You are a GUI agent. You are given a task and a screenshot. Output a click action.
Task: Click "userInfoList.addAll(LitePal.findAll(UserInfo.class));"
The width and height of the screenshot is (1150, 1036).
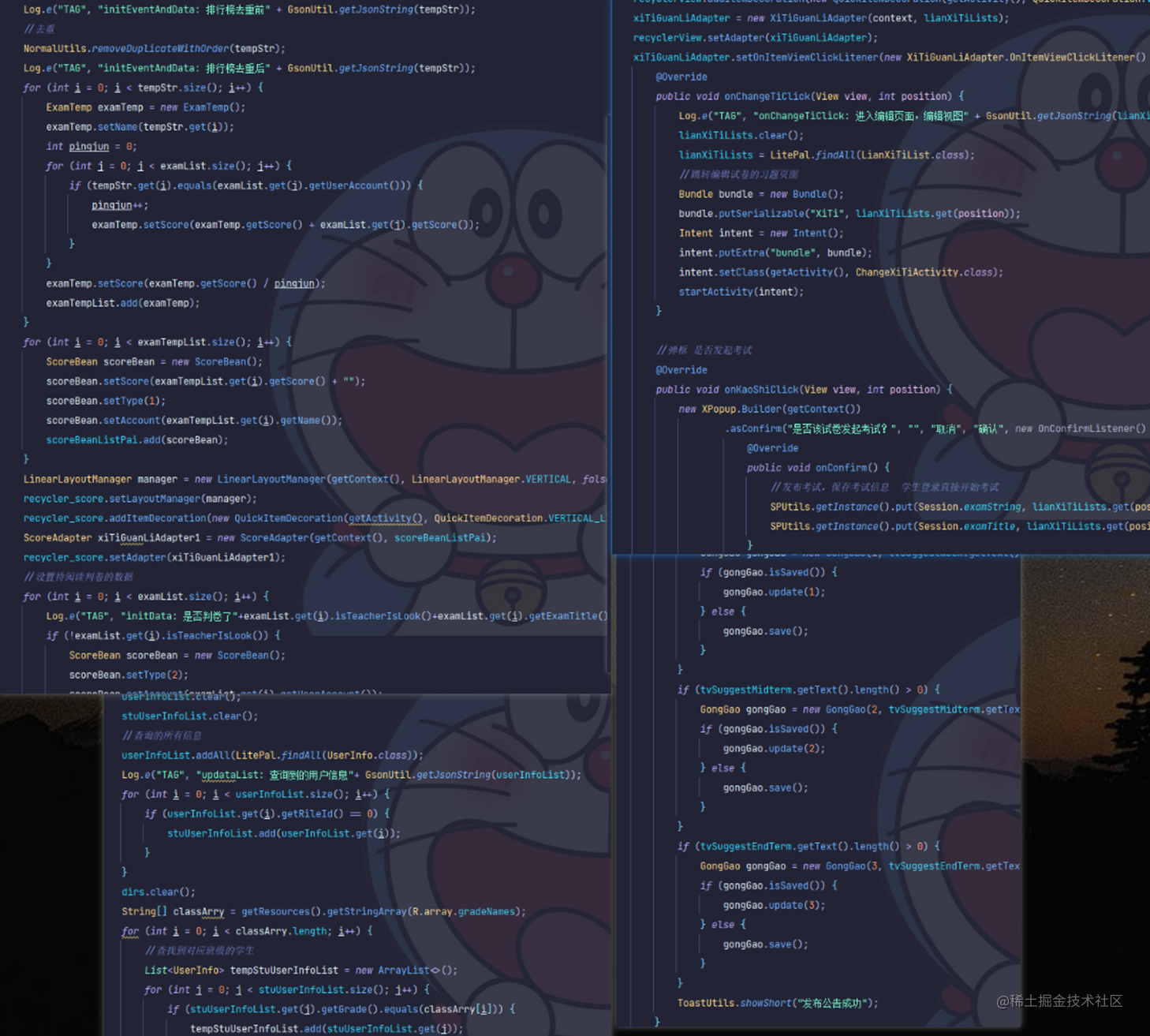[273, 755]
